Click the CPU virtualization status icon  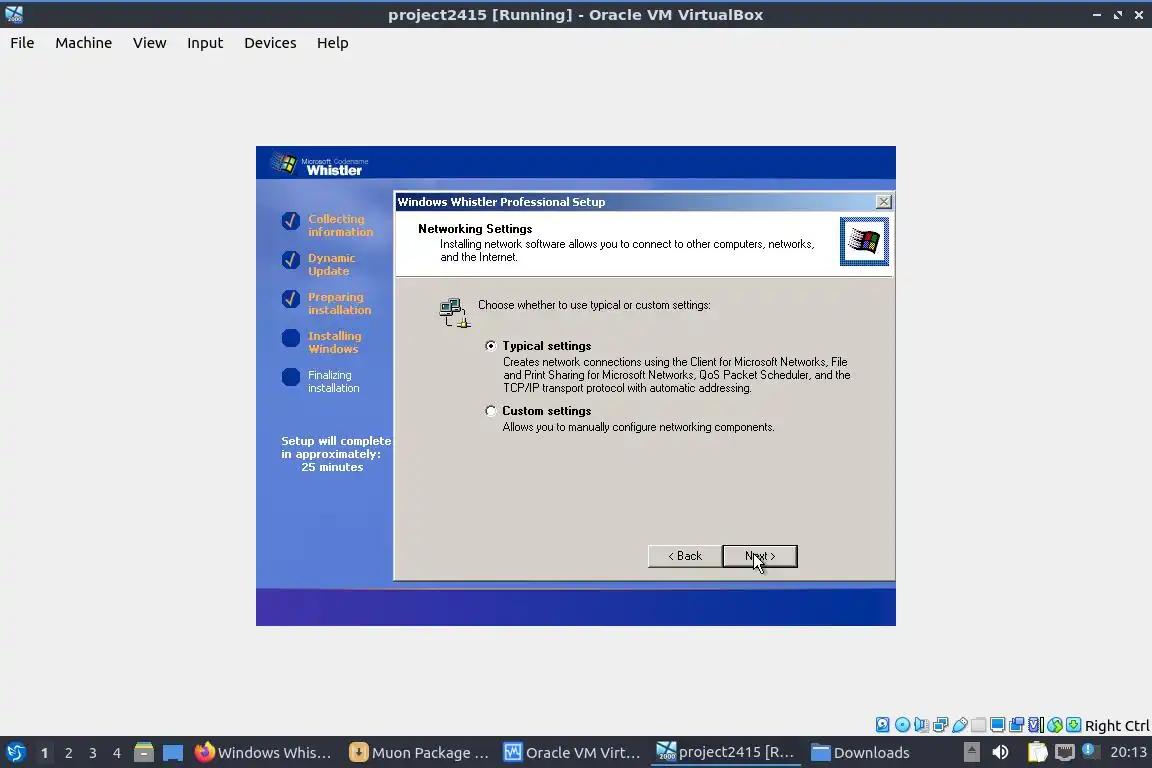[x=1036, y=725]
